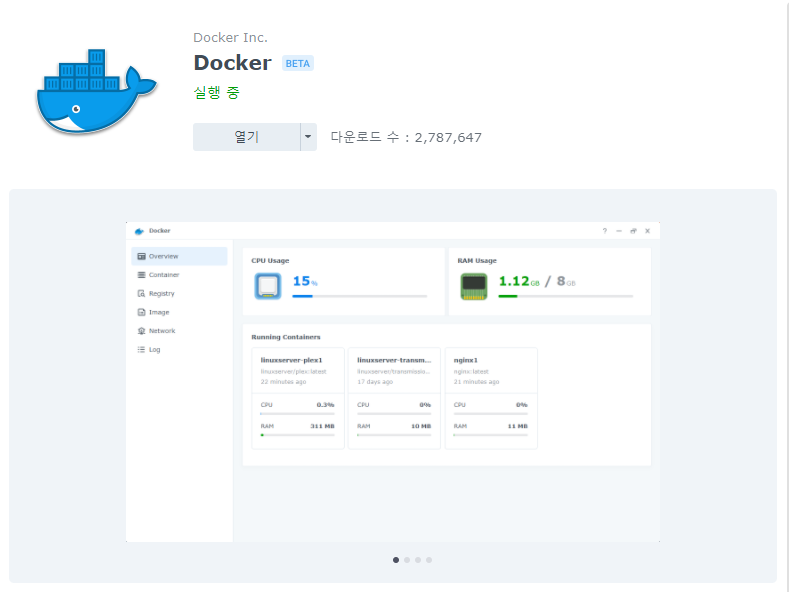Click the 실행 중 status text
This screenshot has height=592, width=789.
(216, 93)
